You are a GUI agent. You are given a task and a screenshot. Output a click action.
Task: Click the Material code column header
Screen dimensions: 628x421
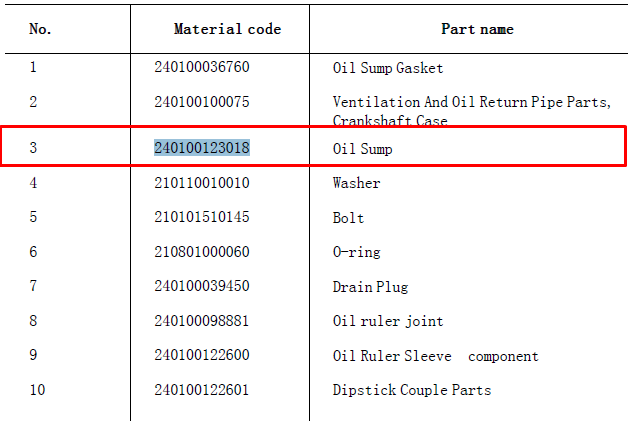(x=227, y=29)
